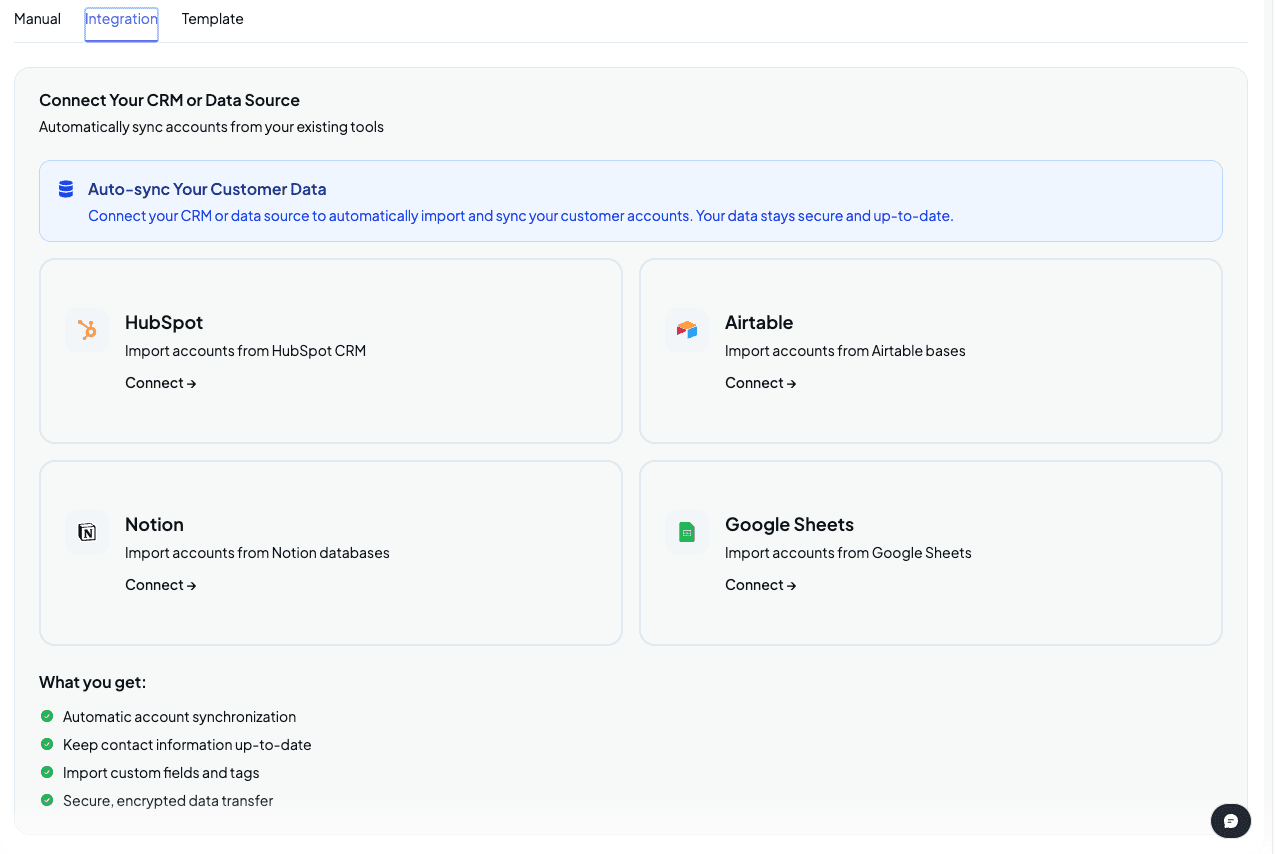1275x854 pixels.
Task: Click the Google Sheets icon
Action: (687, 532)
